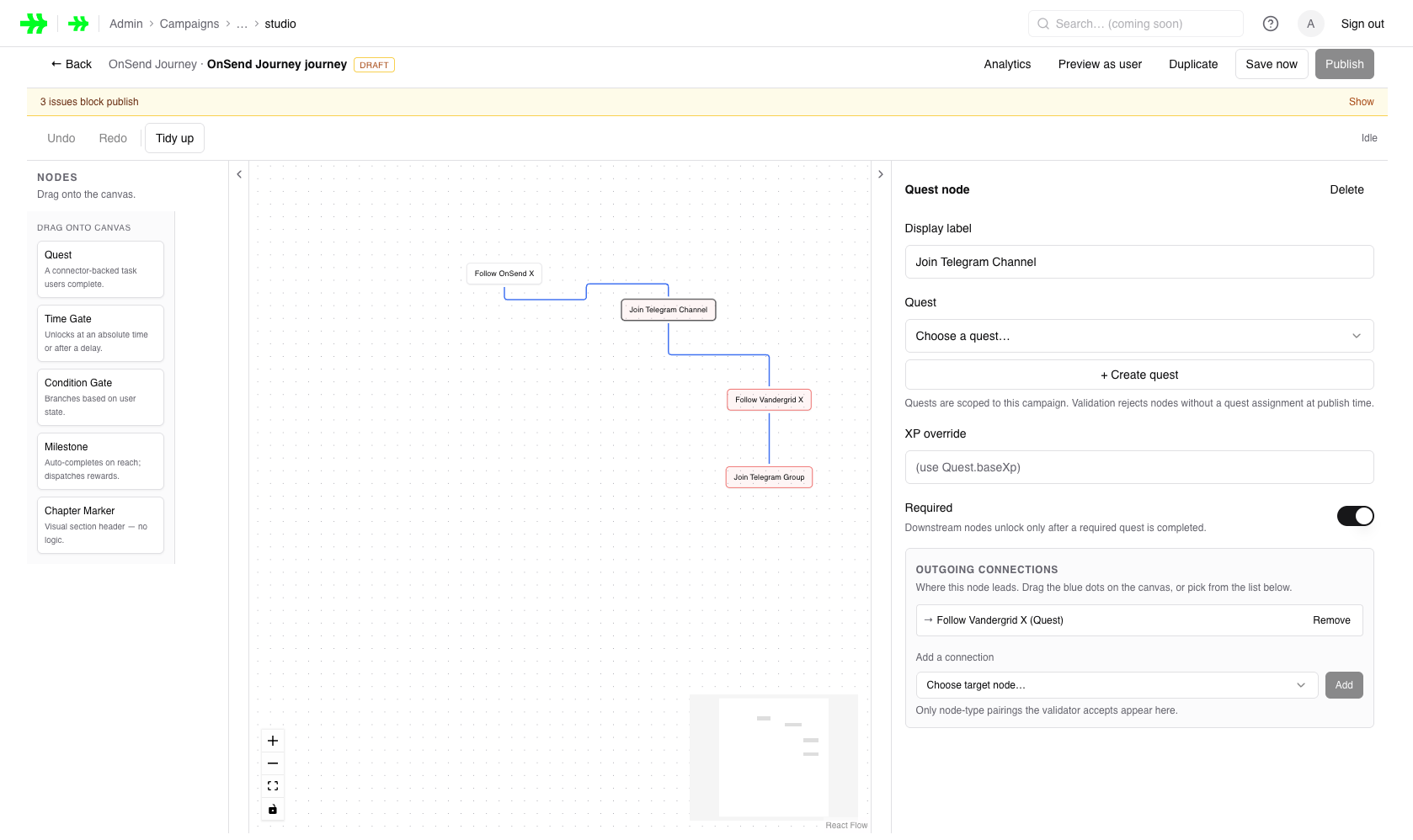Screen dimensions: 1413x840
Task: Open the Choose target node dropdown
Action: point(1117,685)
